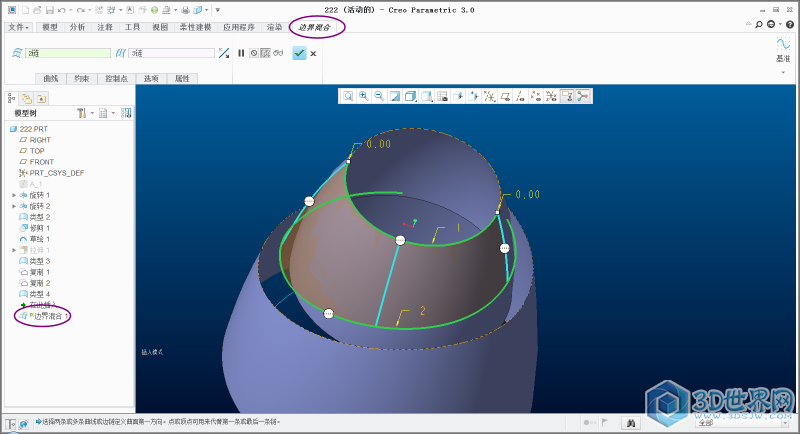Click the Zoom Out magnifier icon
The image size is (800, 434).
point(379,96)
